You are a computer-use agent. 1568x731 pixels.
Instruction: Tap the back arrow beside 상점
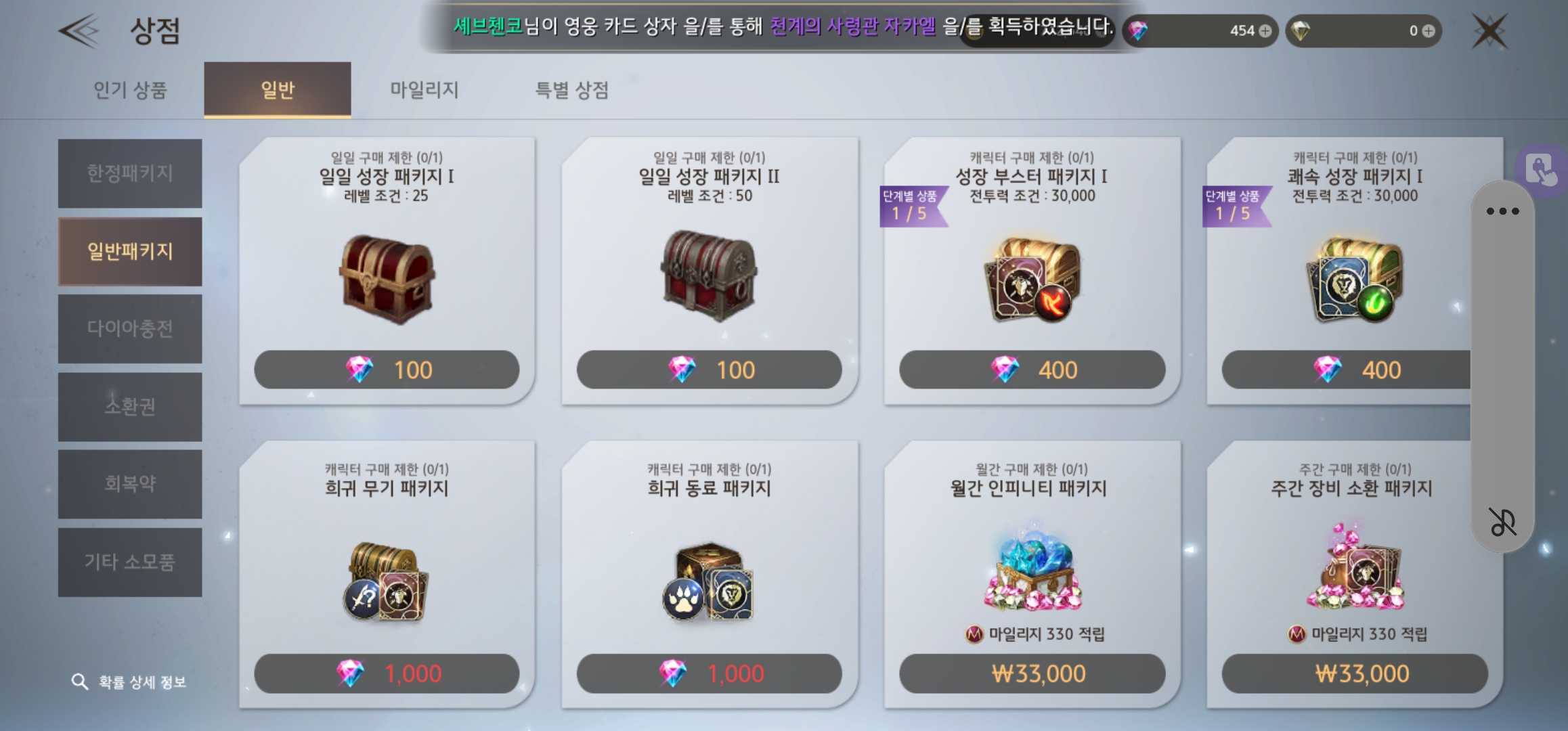(x=79, y=31)
